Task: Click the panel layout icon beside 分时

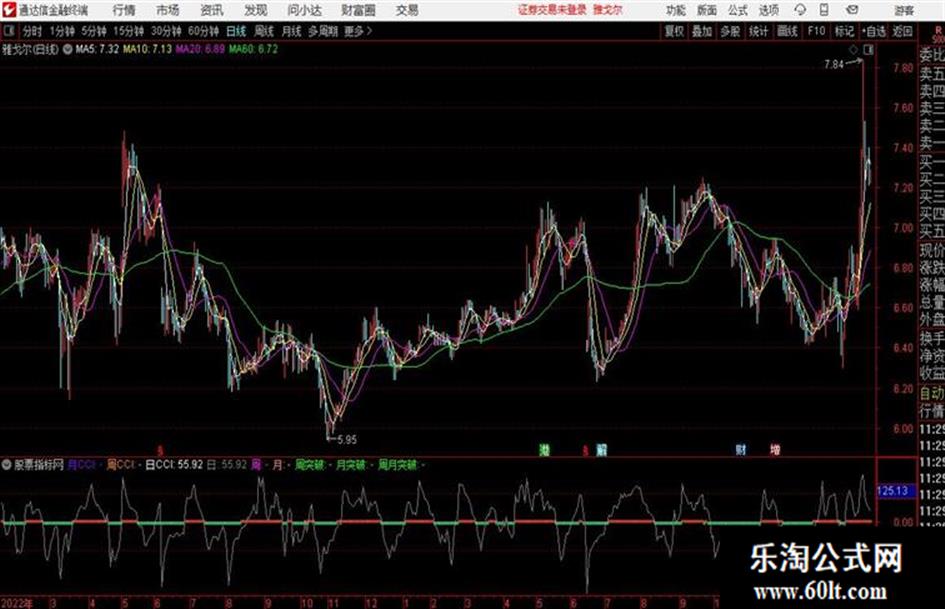Action: coord(8,31)
